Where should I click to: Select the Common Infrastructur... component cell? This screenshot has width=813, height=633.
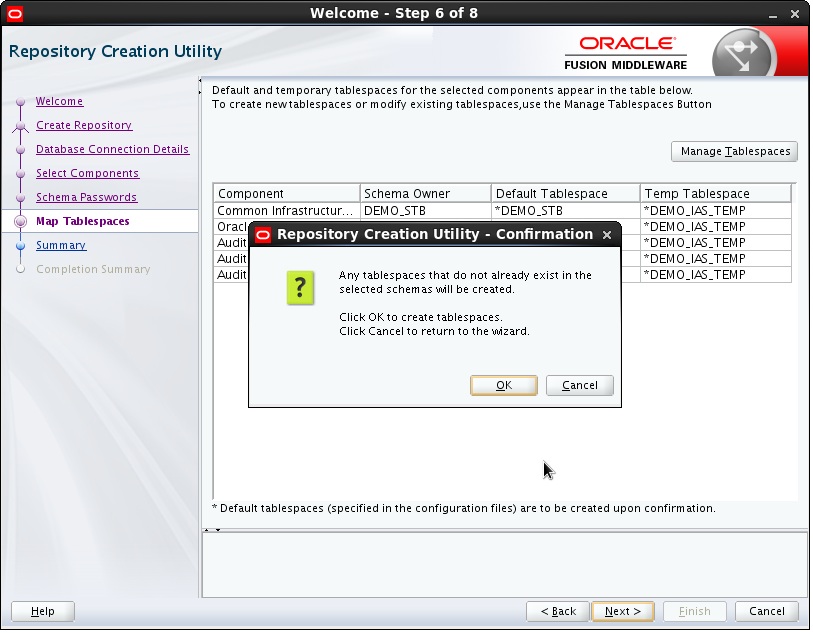click(x=288, y=212)
